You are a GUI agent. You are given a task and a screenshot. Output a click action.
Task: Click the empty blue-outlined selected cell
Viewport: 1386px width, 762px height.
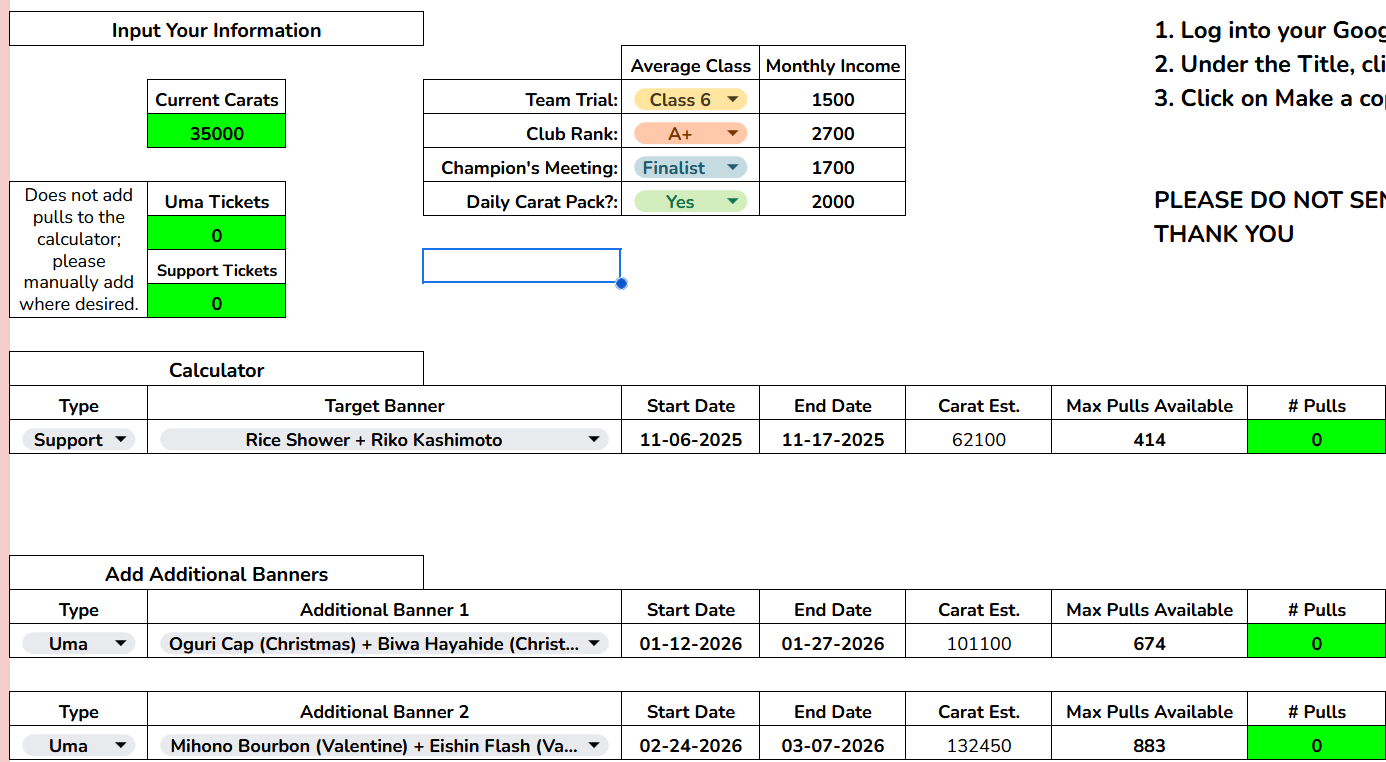point(522,266)
